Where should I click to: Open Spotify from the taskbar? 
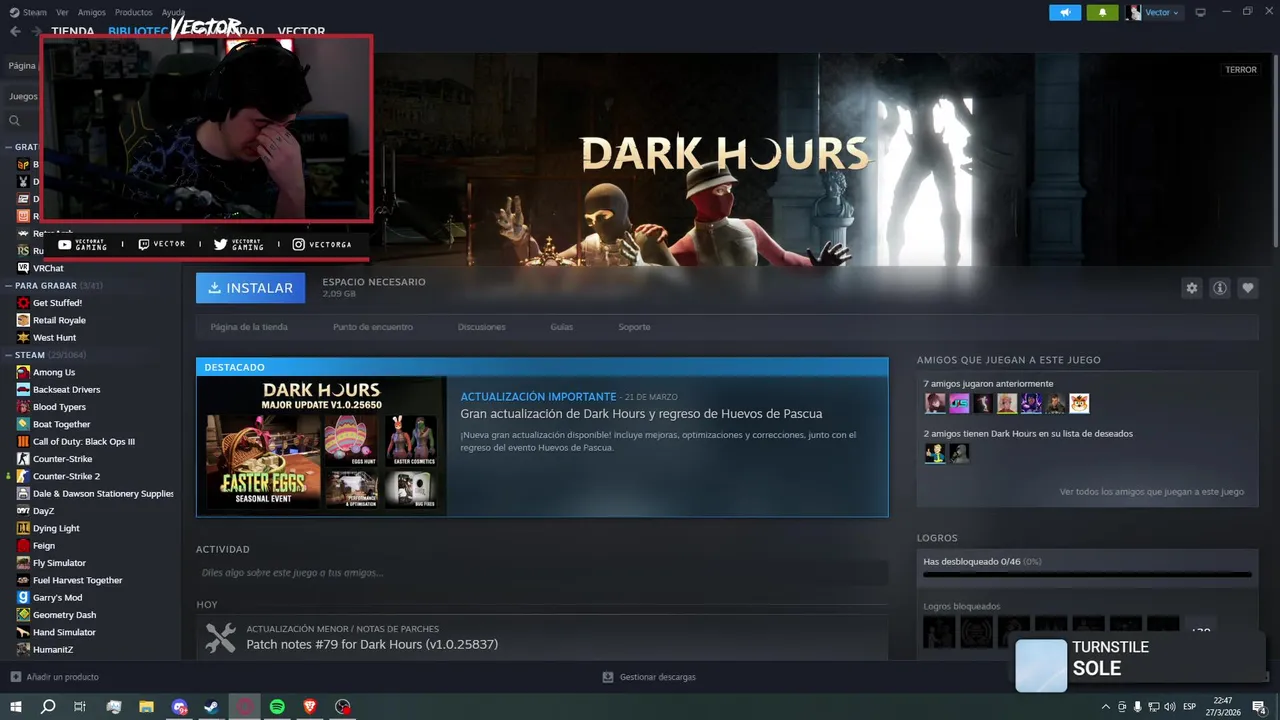277,707
